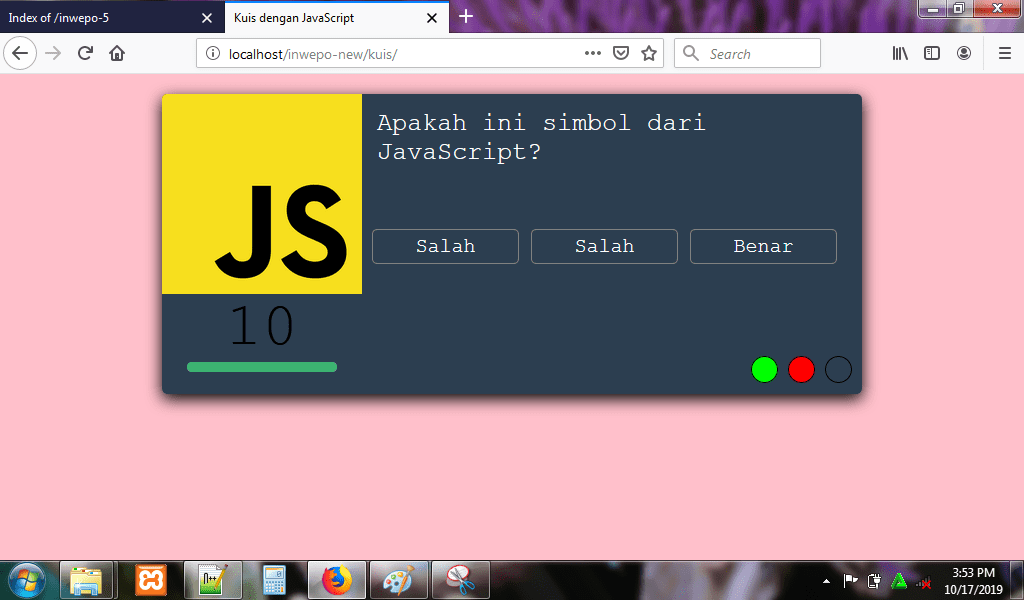Click the empty dark progress circle
Screen dimensions: 1024x600
coord(839,370)
